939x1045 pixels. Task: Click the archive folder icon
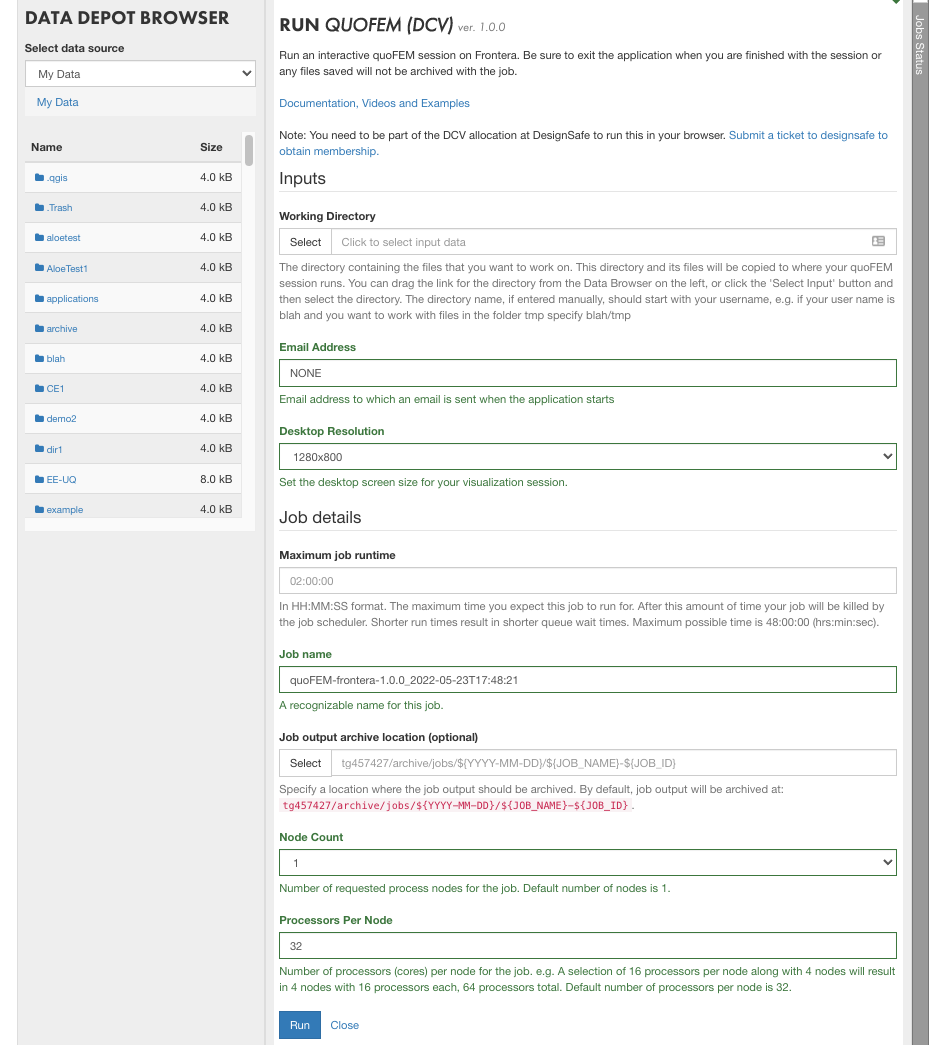tap(39, 328)
